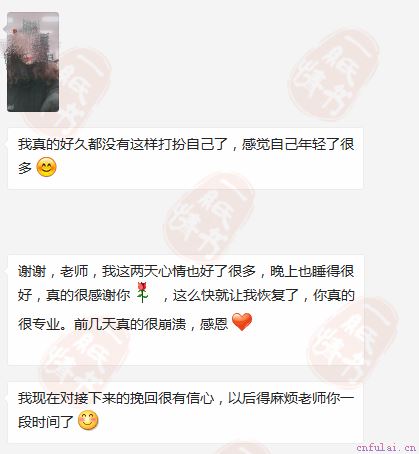Click the text "真的很感谢你" before the rose
Image resolution: width=419 pixels, height=454 pixels.
point(88,295)
